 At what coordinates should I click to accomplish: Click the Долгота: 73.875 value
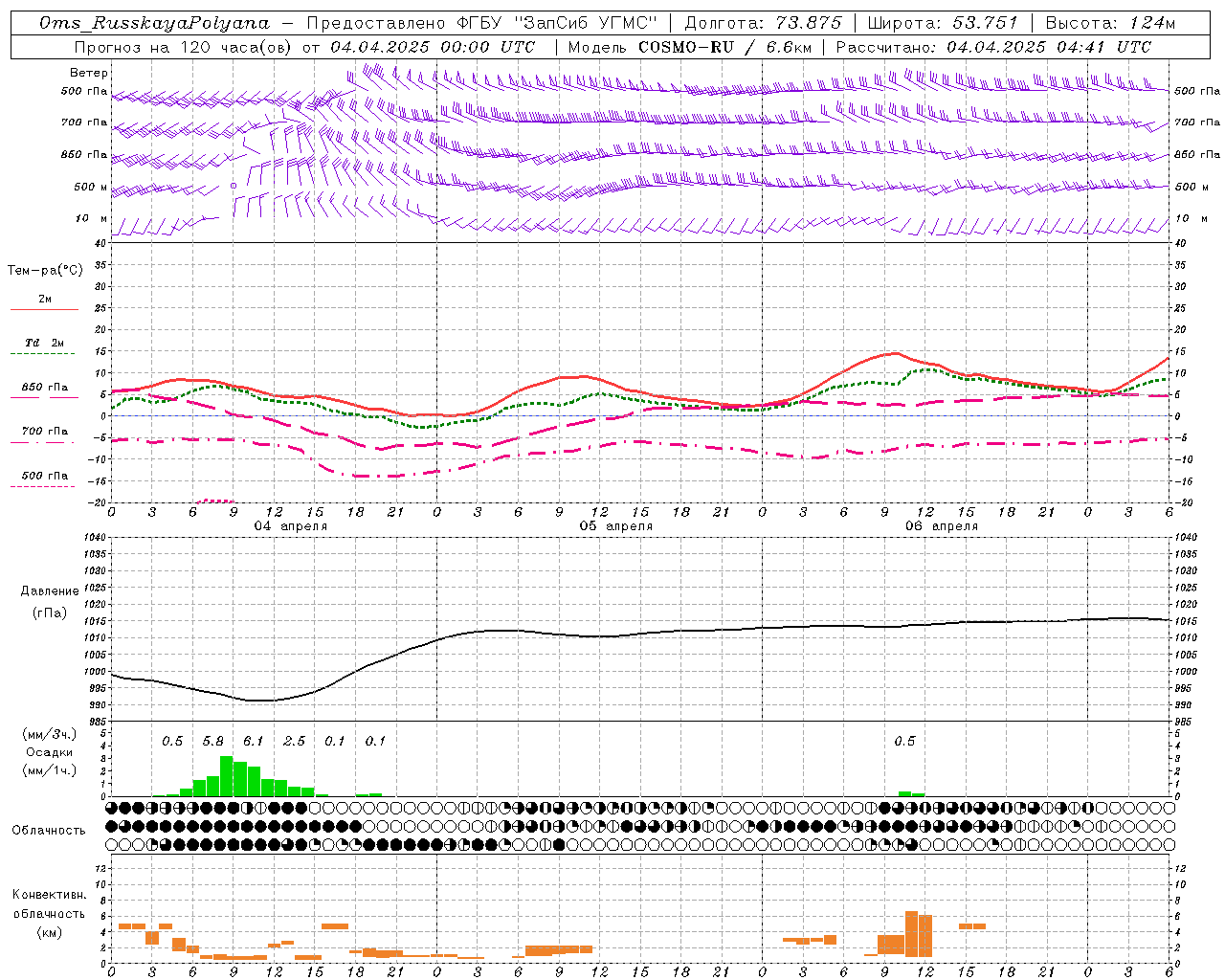click(764, 23)
